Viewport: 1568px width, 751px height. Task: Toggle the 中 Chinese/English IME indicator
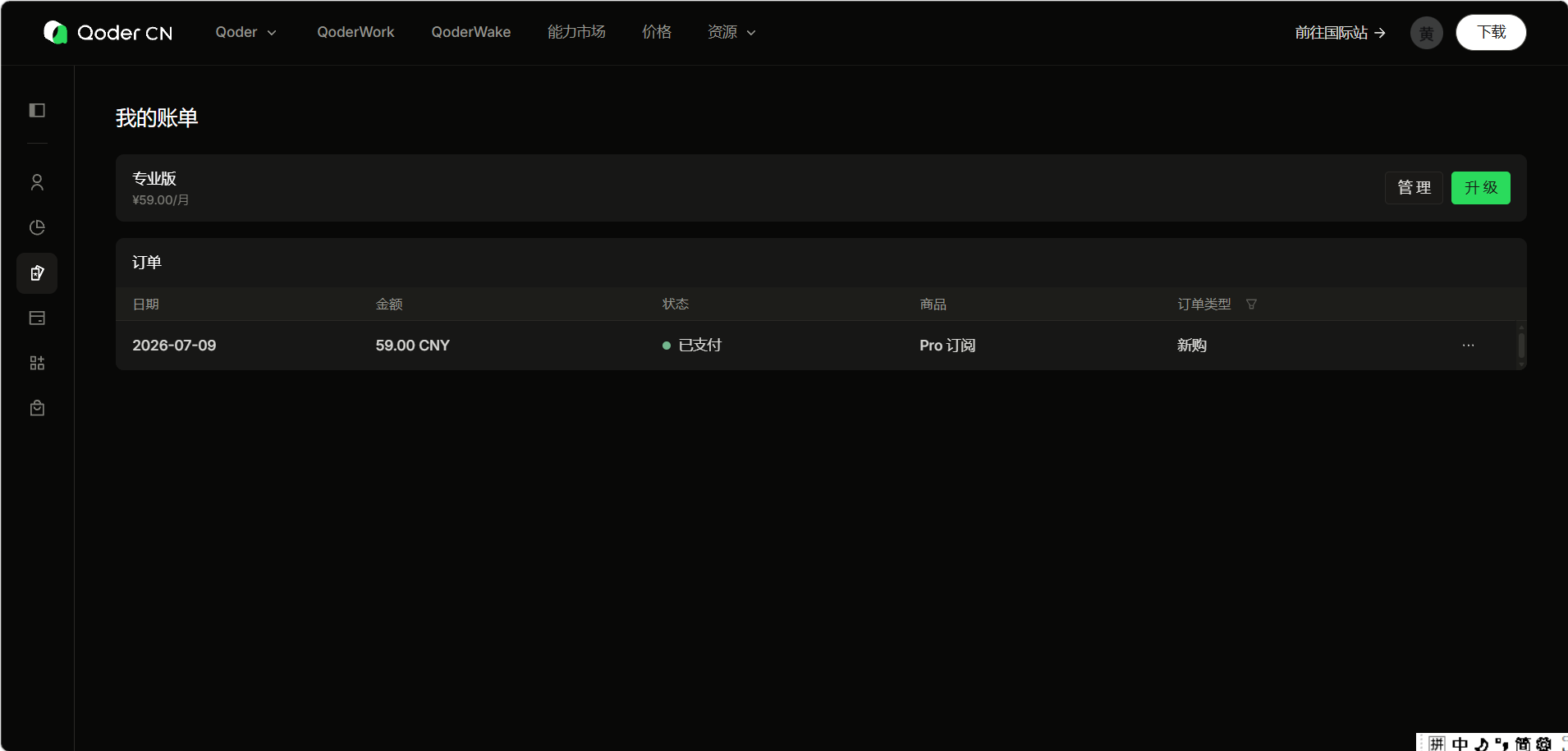1460,744
